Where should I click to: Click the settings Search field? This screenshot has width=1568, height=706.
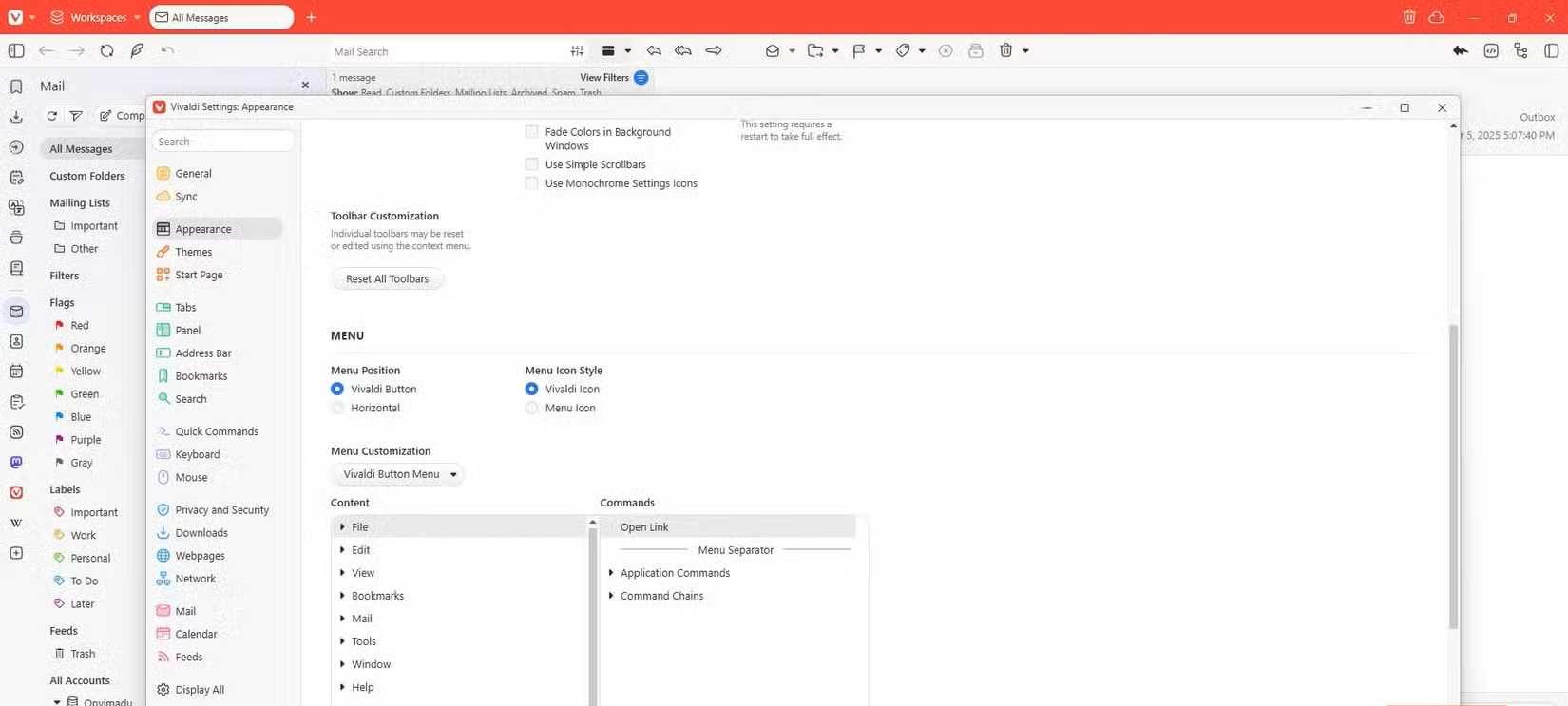coord(223,142)
